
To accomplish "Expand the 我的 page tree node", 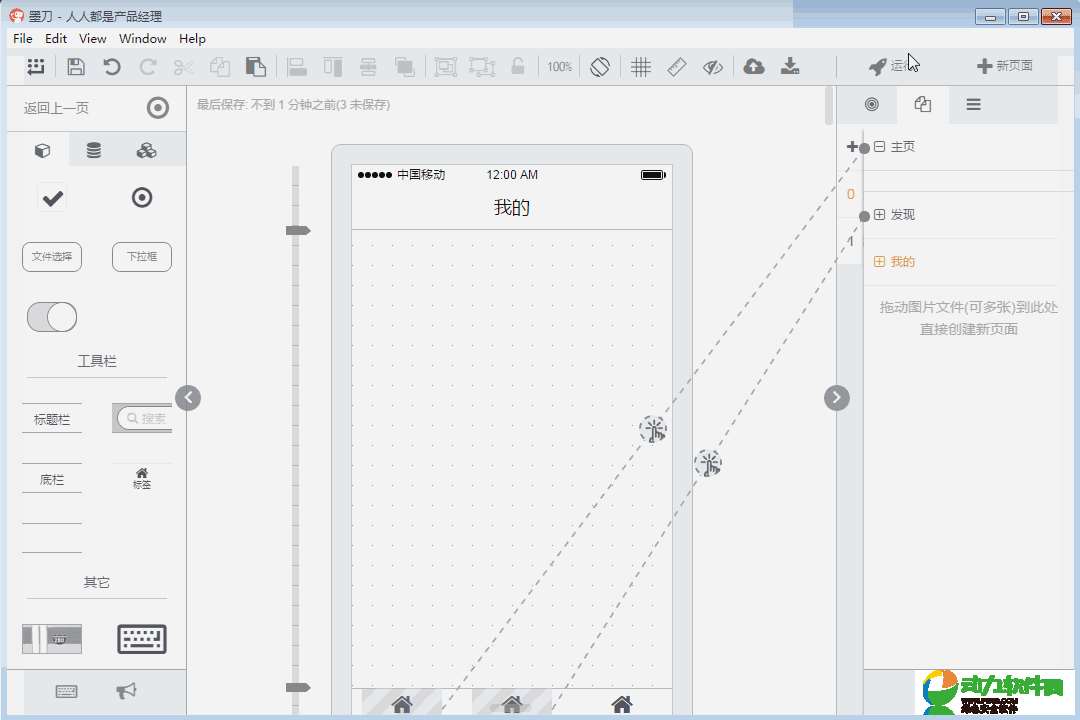I will click(880, 262).
